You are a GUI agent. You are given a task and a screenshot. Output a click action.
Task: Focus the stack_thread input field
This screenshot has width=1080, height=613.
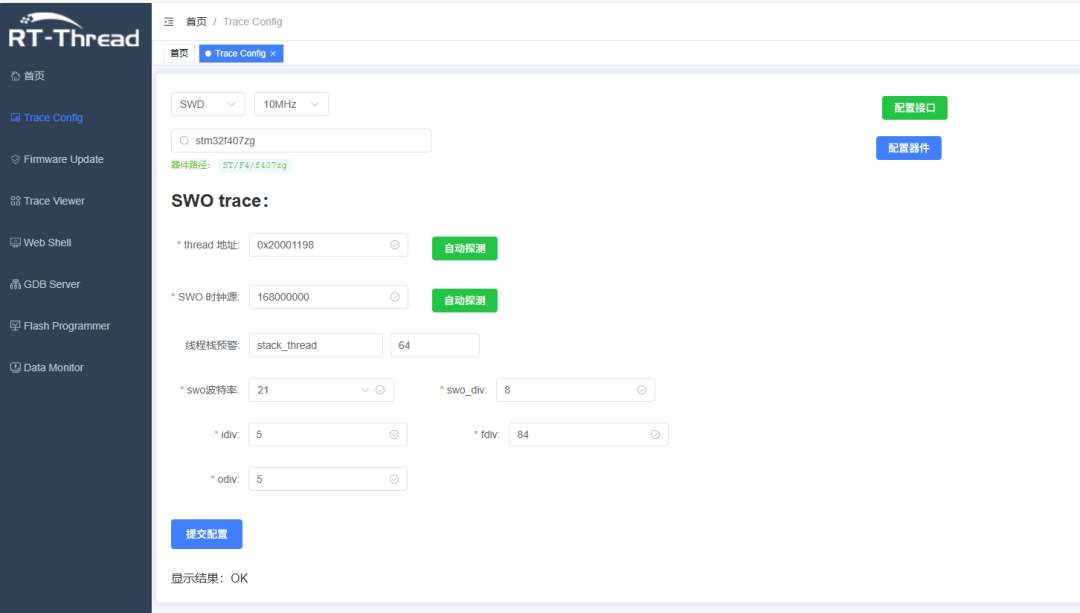pyautogui.click(x=315, y=345)
